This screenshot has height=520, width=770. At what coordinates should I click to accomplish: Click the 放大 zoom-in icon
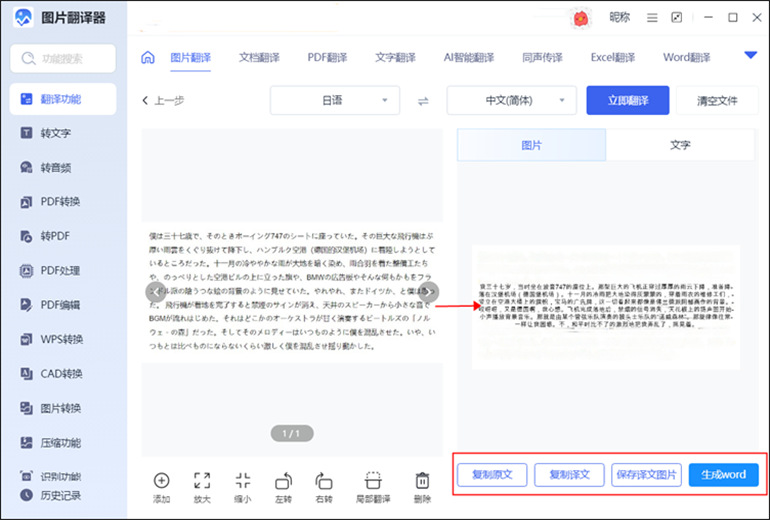(202, 481)
